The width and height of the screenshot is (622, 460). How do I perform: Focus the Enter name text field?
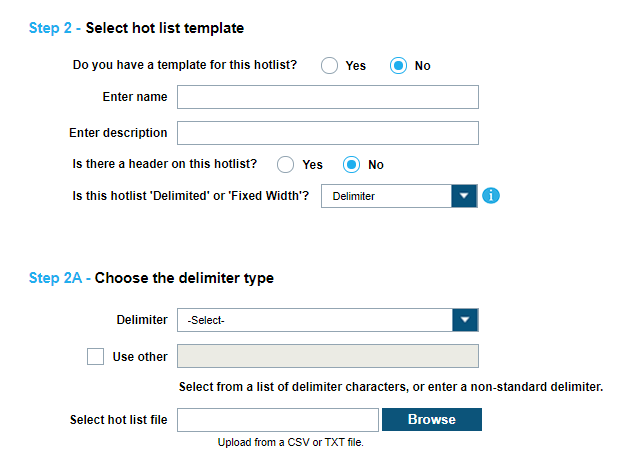pos(328,97)
